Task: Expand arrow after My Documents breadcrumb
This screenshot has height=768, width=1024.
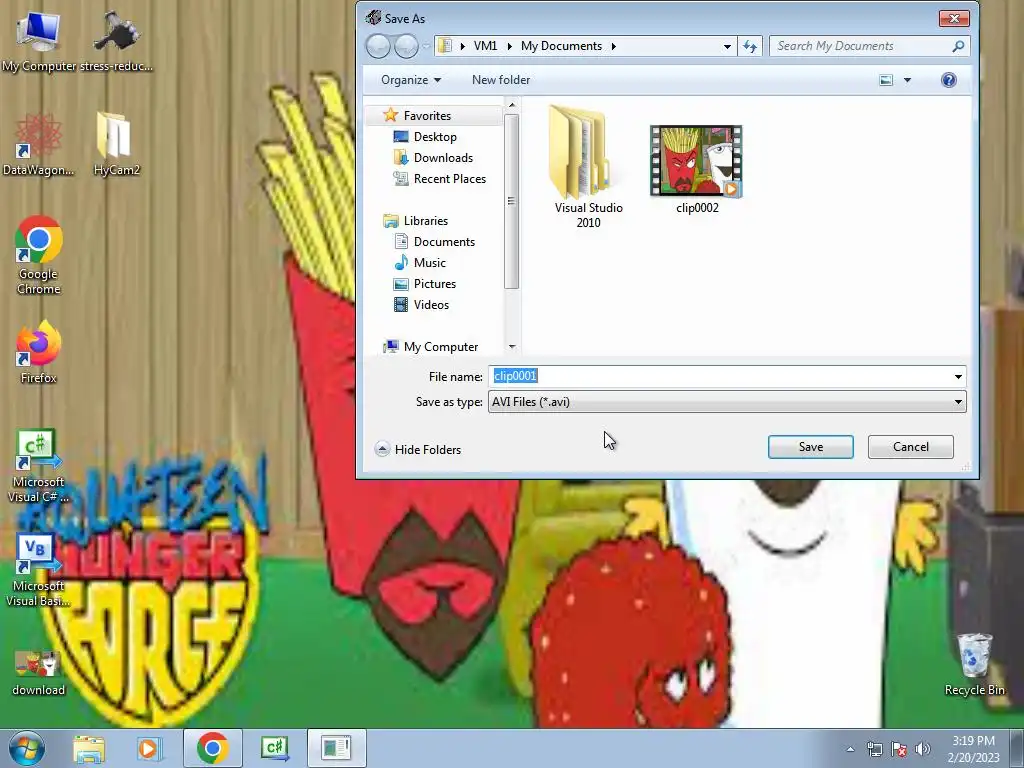Action: 613,46
